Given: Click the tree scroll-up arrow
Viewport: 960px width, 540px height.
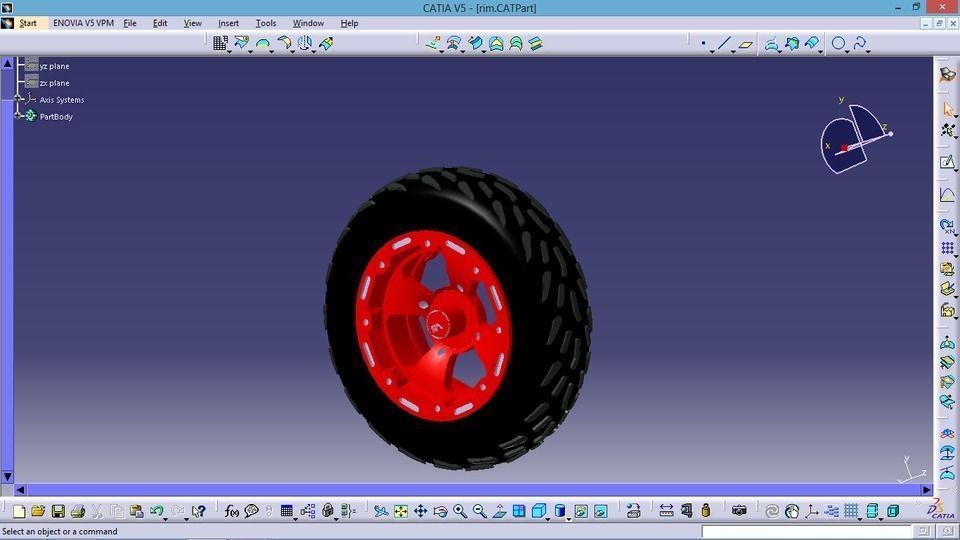Looking at the screenshot, I should pyautogui.click(x=7, y=63).
